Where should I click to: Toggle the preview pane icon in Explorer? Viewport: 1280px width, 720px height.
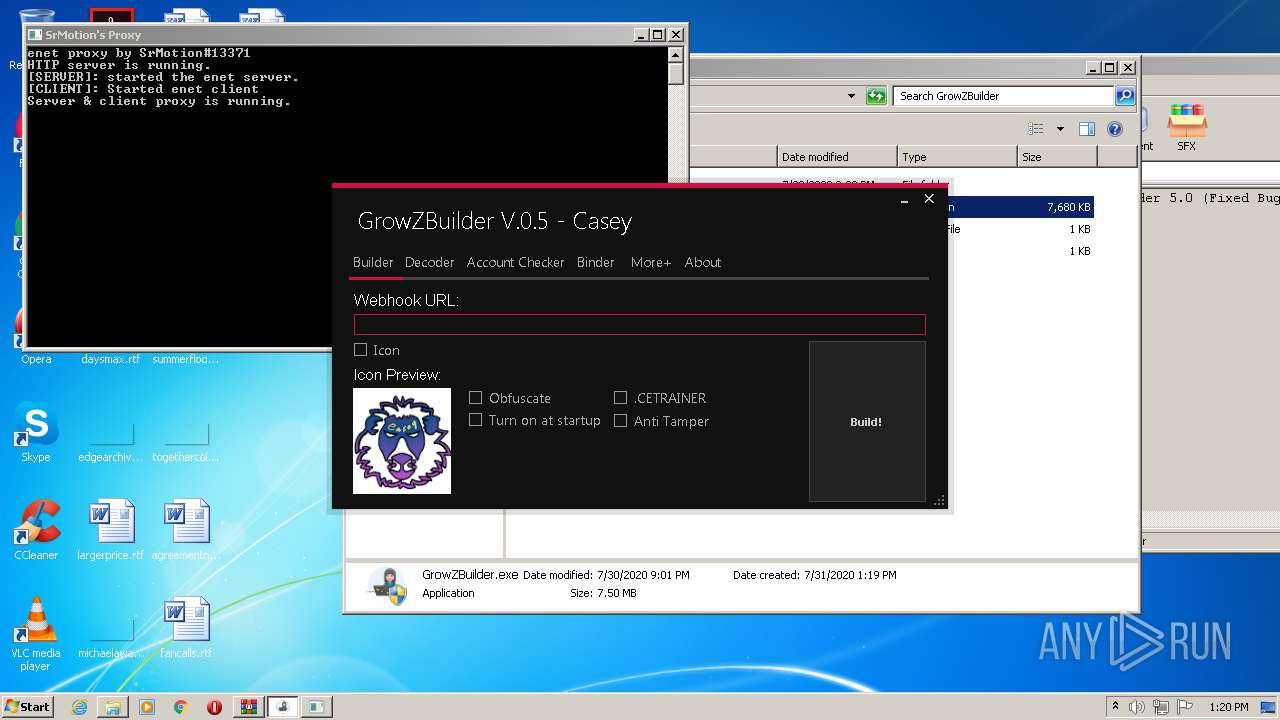pyautogui.click(x=1087, y=129)
